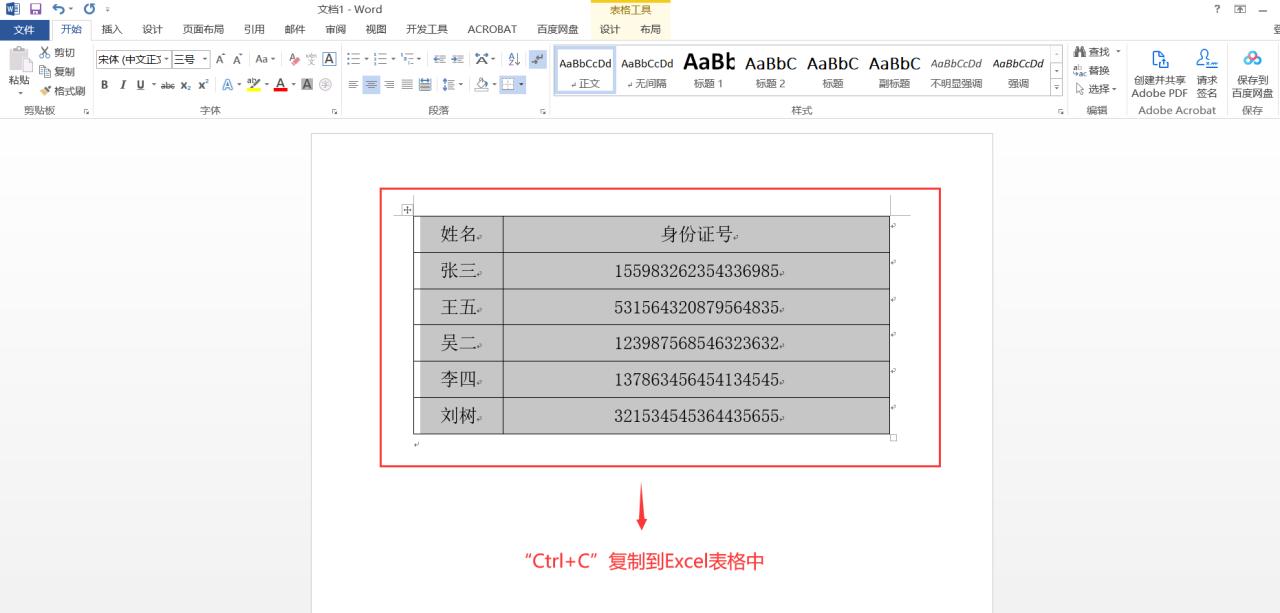Click the Distributed alignment icon
This screenshot has width=1280, height=613.
pyautogui.click(x=425, y=85)
